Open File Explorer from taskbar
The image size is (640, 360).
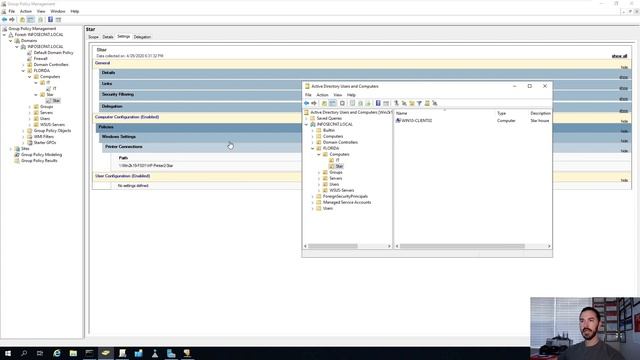point(73,353)
